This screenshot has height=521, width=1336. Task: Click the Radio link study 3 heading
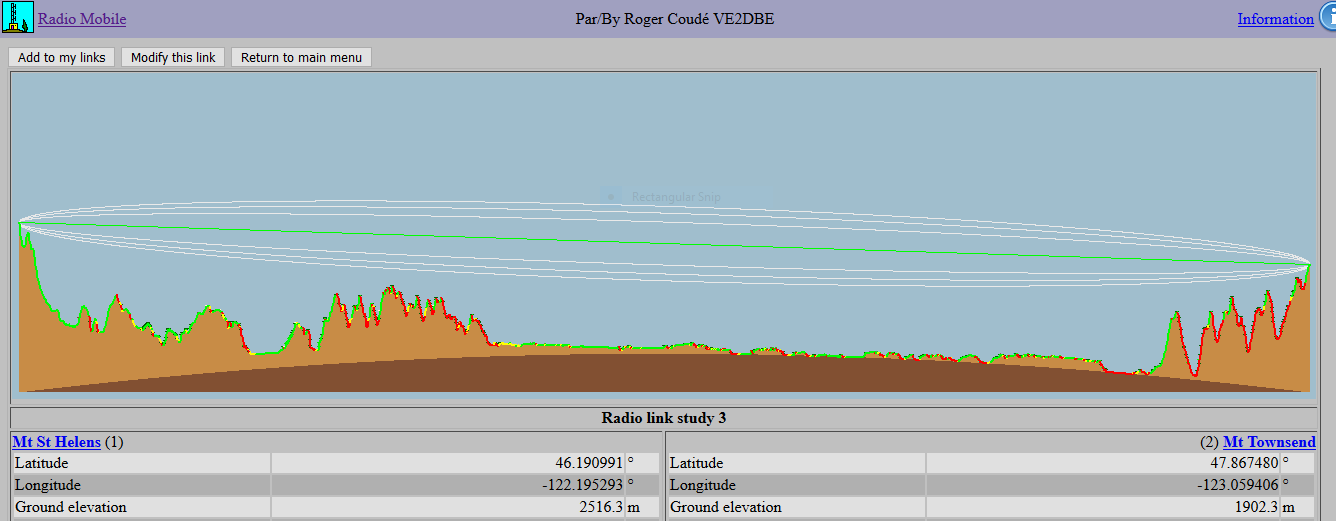pos(663,418)
